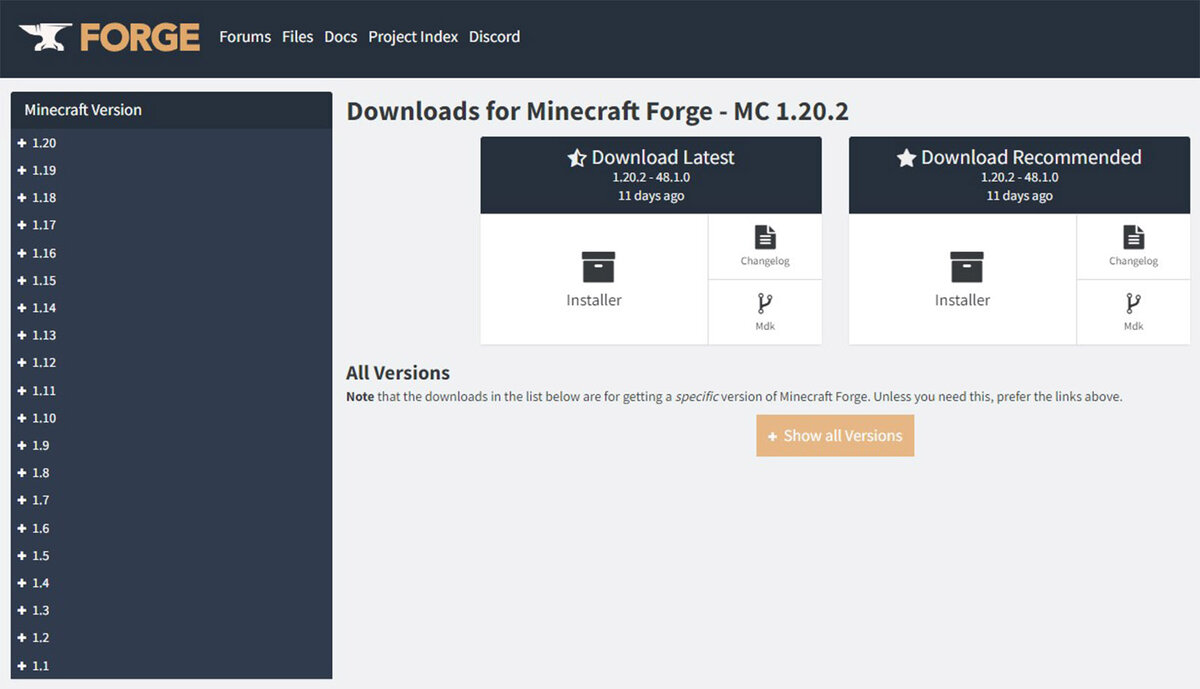
Task: Open the Changelog document icon under Download Latest
Action: pos(765,237)
